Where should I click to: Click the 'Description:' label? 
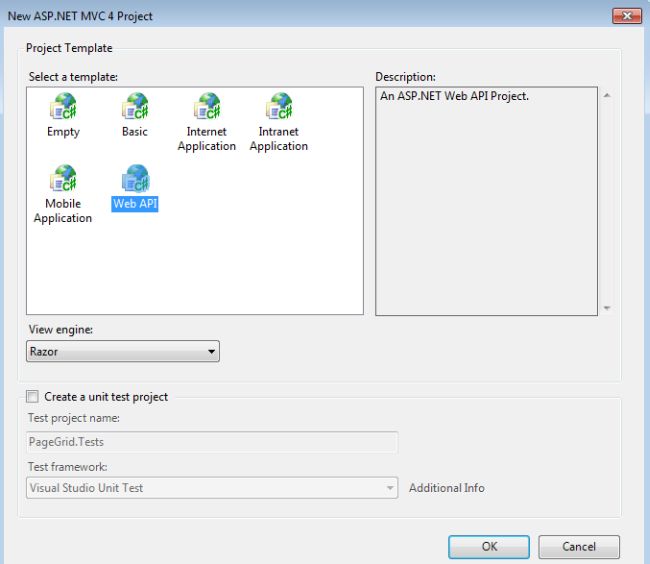click(x=405, y=77)
